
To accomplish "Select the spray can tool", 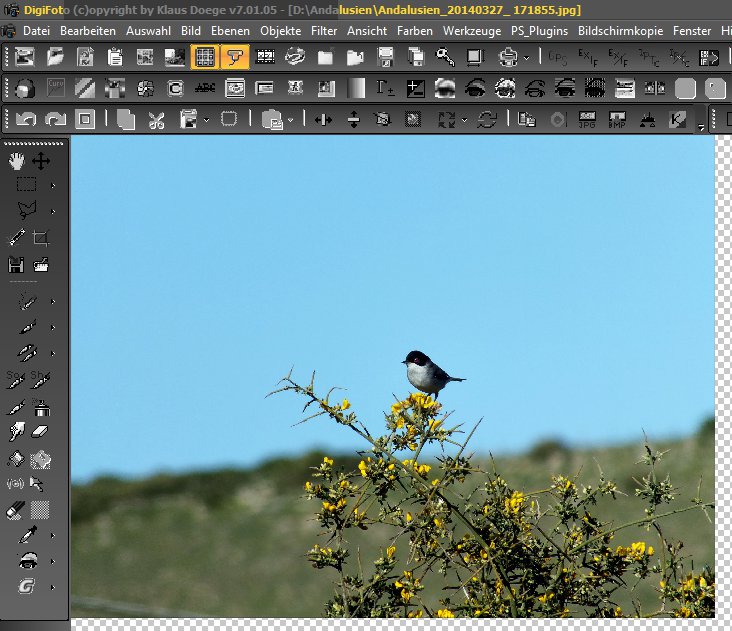I will click(41, 407).
